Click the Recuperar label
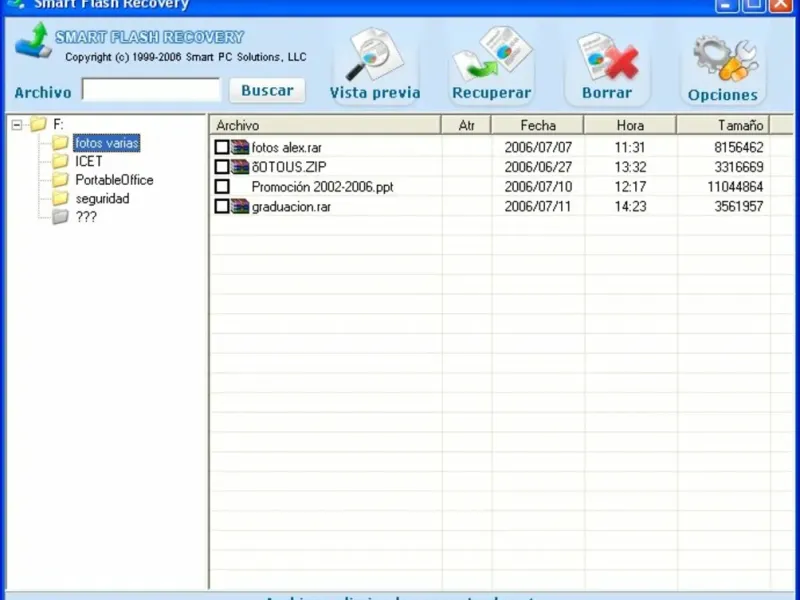 pyautogui.click(x=492, y=93)
